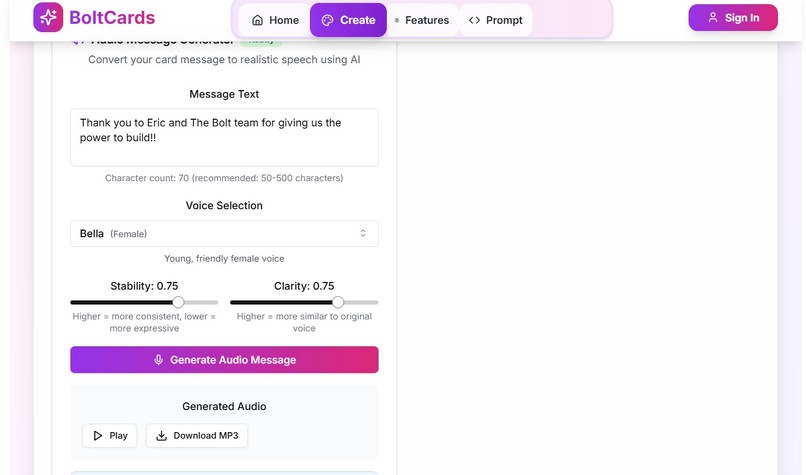The height and width of the screenshot is (475, 806).
Task: Click the small dot icon beside Features
Action: (397, 20)
